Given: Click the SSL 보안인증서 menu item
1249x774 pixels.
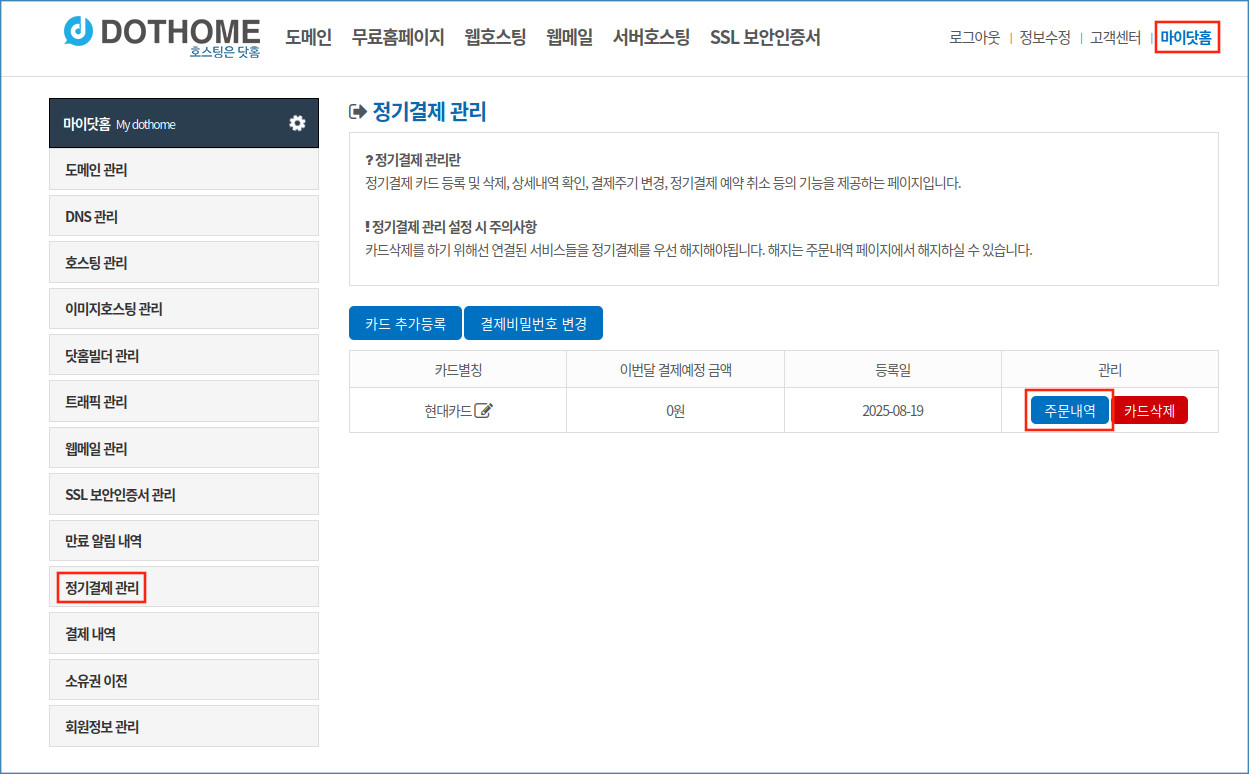Looking at the screenshot, I should [765, 38].
